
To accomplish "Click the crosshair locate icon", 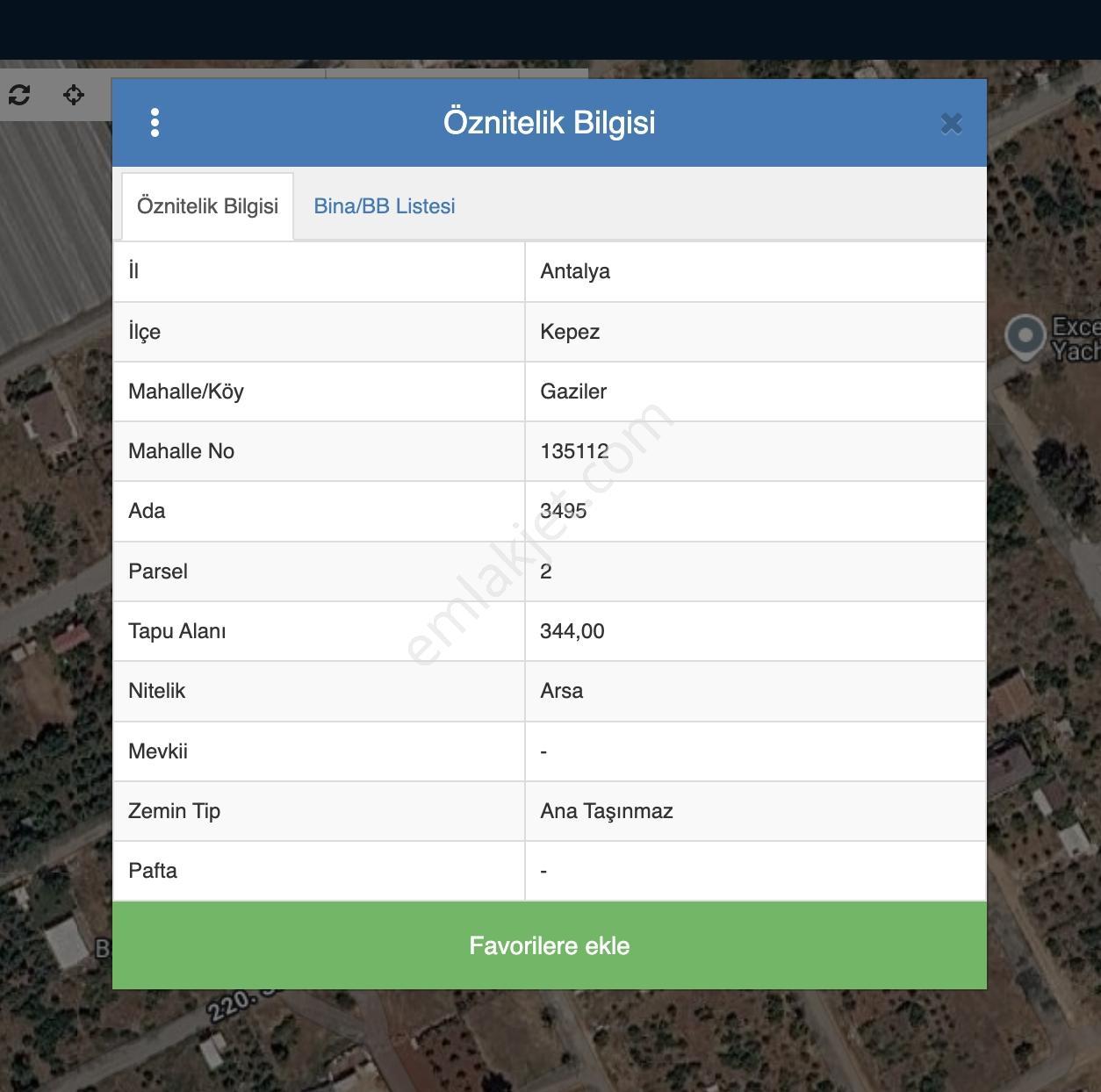I will pos(74,94).
